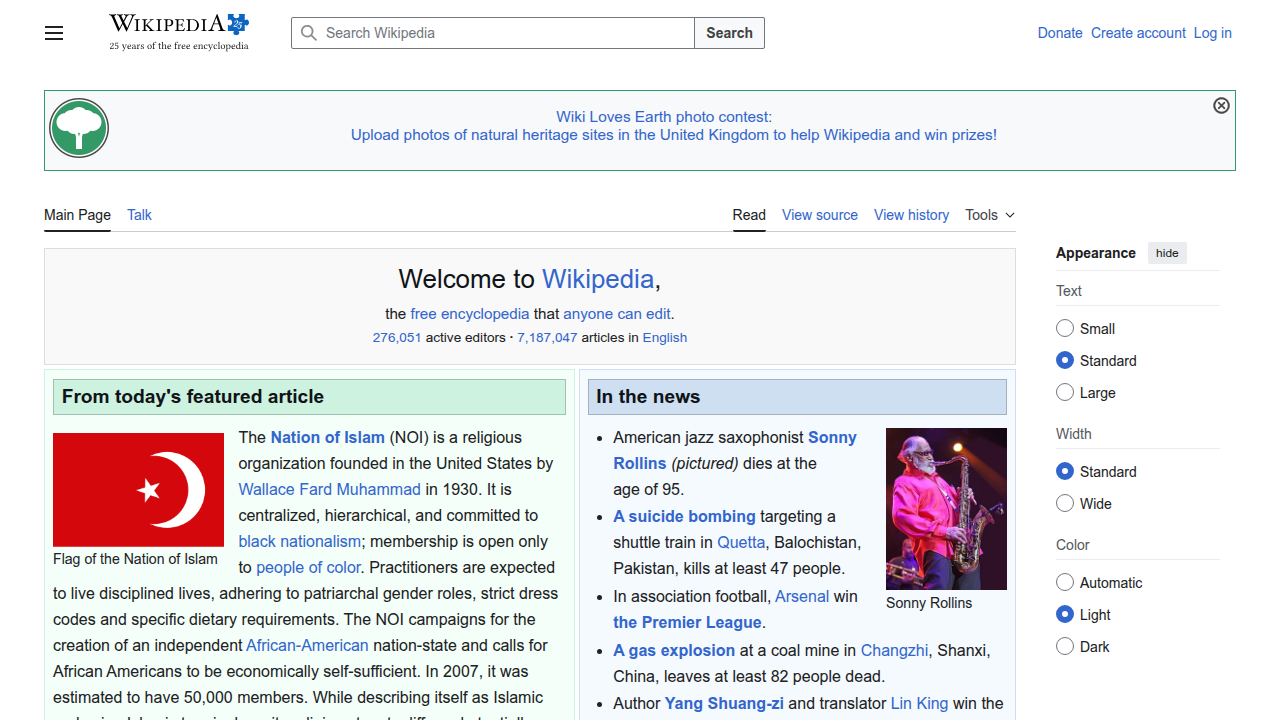1280x720 pixels.
Task: Open the hamburger main menu
Action: click(x=54, y=33)
